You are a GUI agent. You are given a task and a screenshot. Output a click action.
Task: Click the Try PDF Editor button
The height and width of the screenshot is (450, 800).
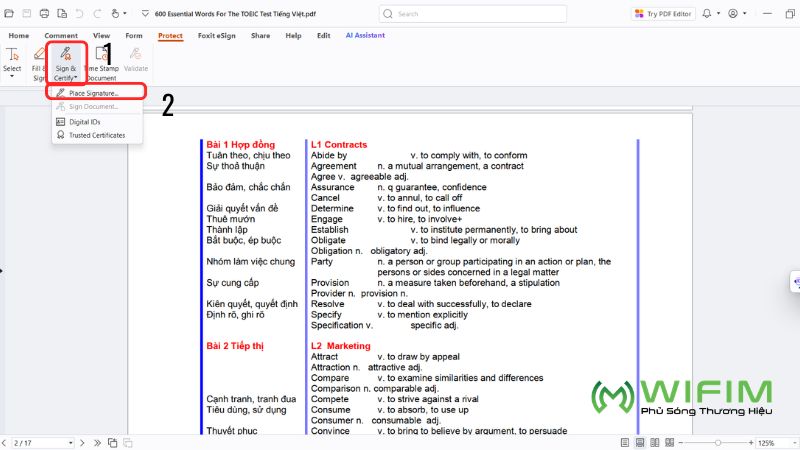point(664,14)
